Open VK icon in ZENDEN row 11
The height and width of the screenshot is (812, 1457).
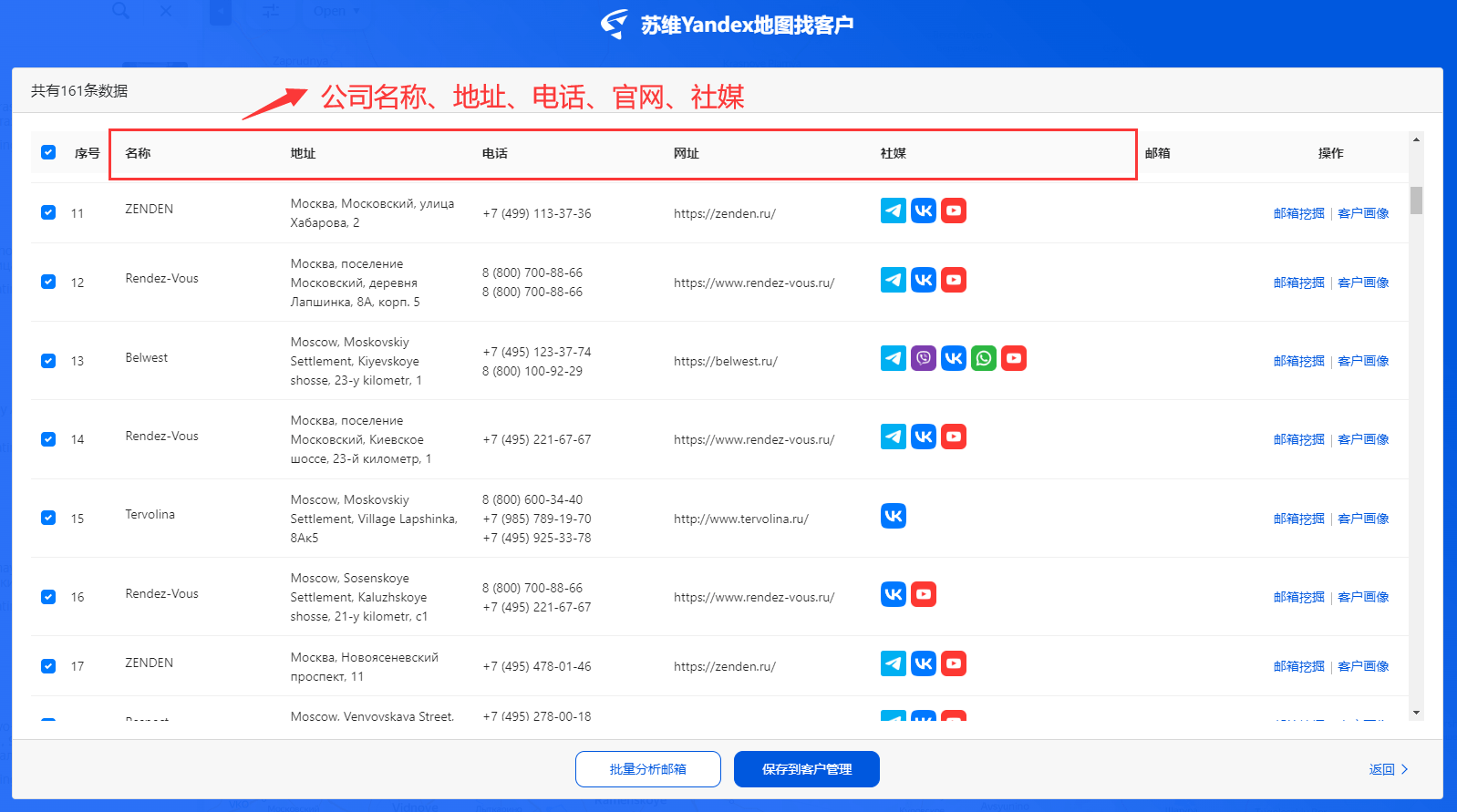[x=924, y=211]
